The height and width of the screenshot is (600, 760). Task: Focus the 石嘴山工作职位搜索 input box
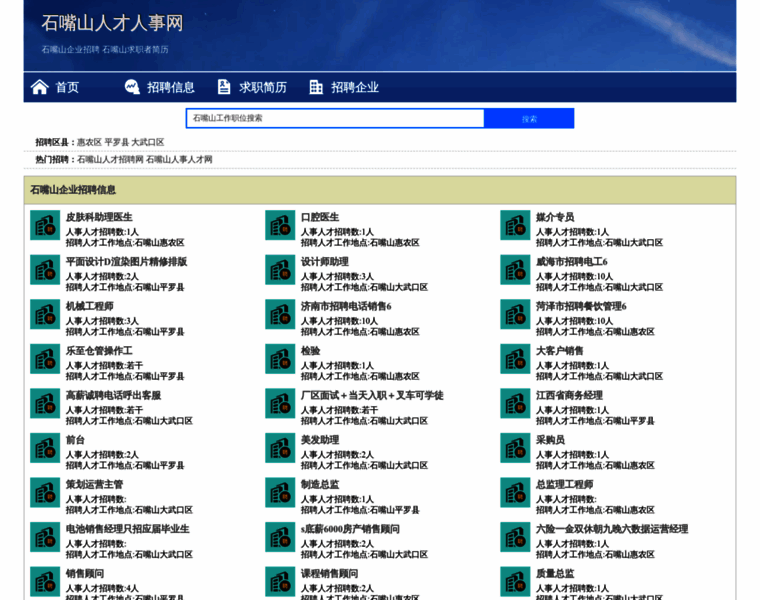pos(335,118)
